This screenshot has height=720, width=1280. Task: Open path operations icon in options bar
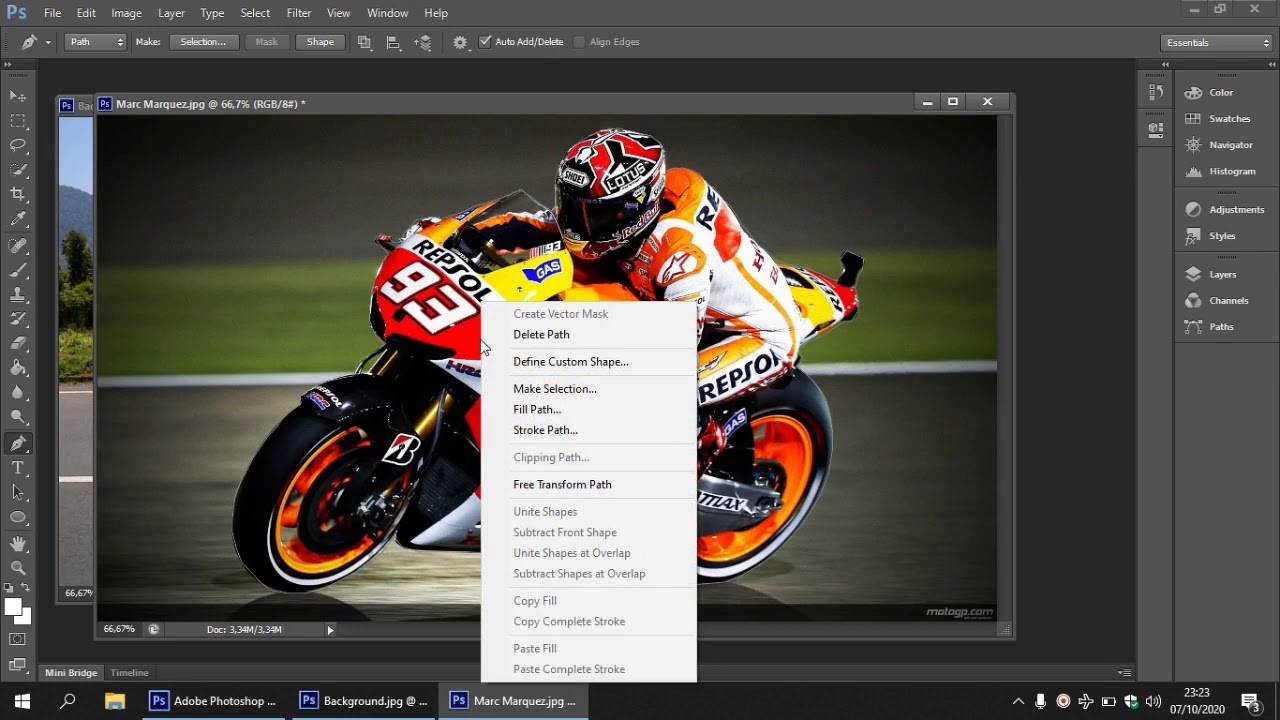click(364, 42)
